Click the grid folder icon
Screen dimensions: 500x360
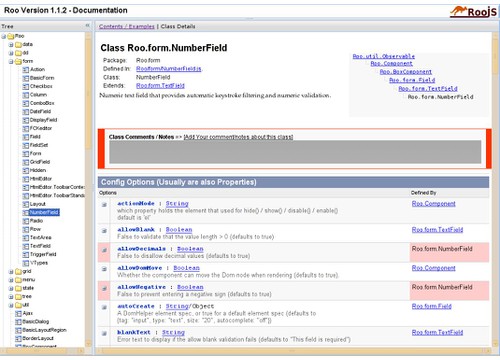[x=18, y=271]
